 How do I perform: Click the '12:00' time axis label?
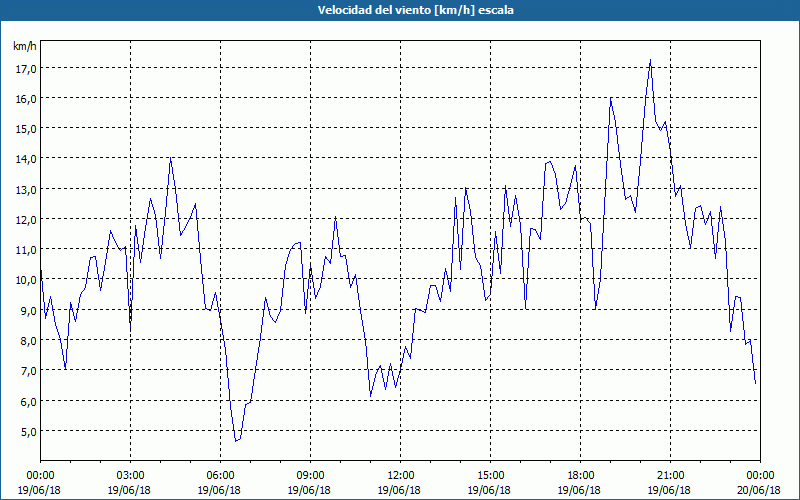click(401, 476)
